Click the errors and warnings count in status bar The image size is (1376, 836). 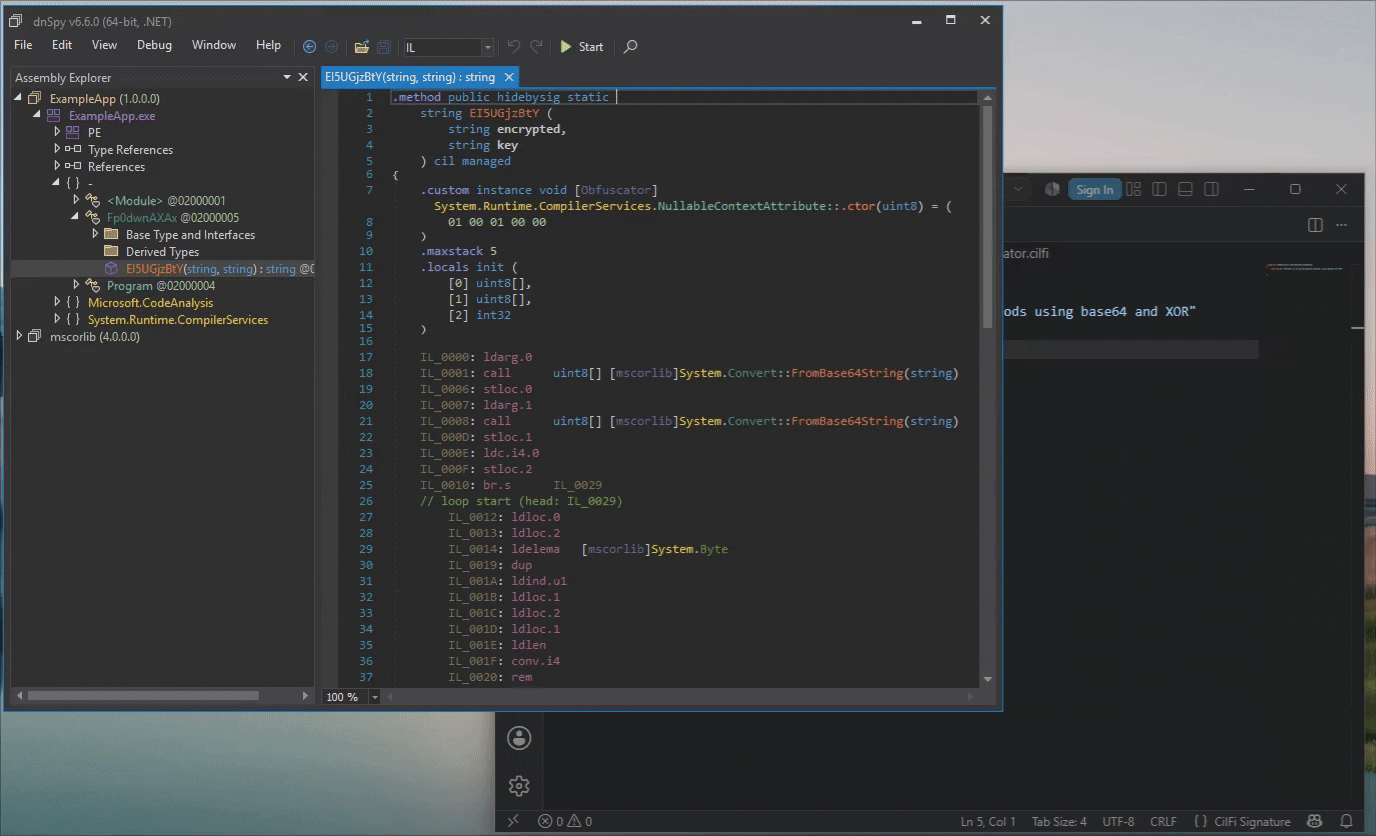point(565,821)
